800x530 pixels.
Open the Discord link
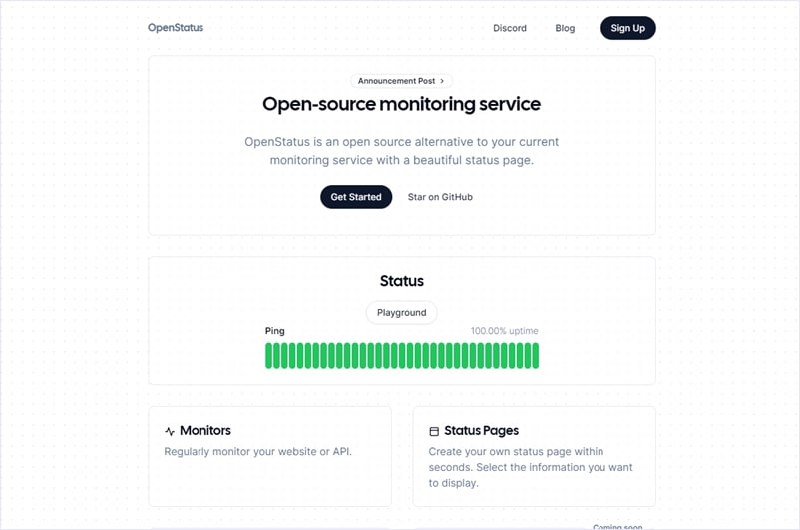coord(510,28)
